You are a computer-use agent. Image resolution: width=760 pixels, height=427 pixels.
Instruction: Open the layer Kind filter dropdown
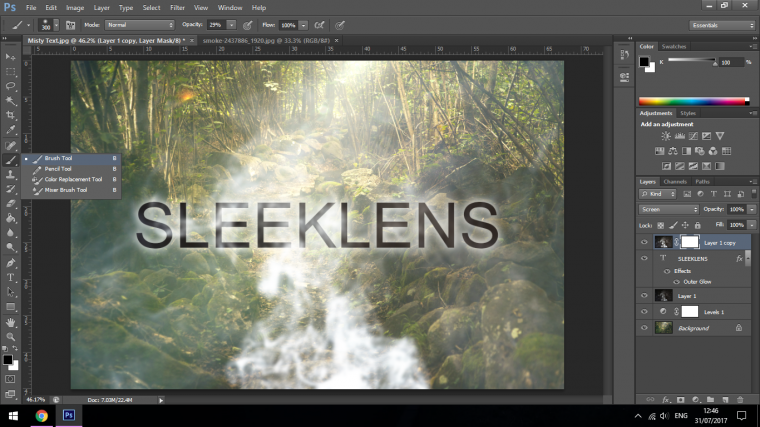tap(658, 194)
